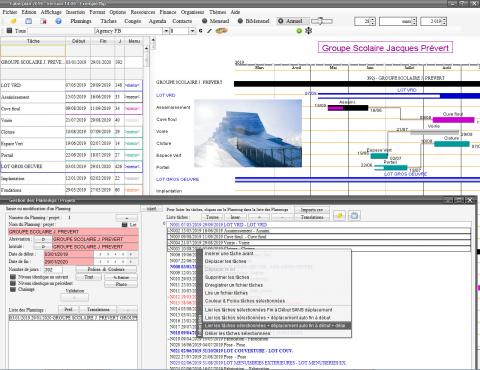
Task: Open the font size dropdown showing 8
Action: 192,31
